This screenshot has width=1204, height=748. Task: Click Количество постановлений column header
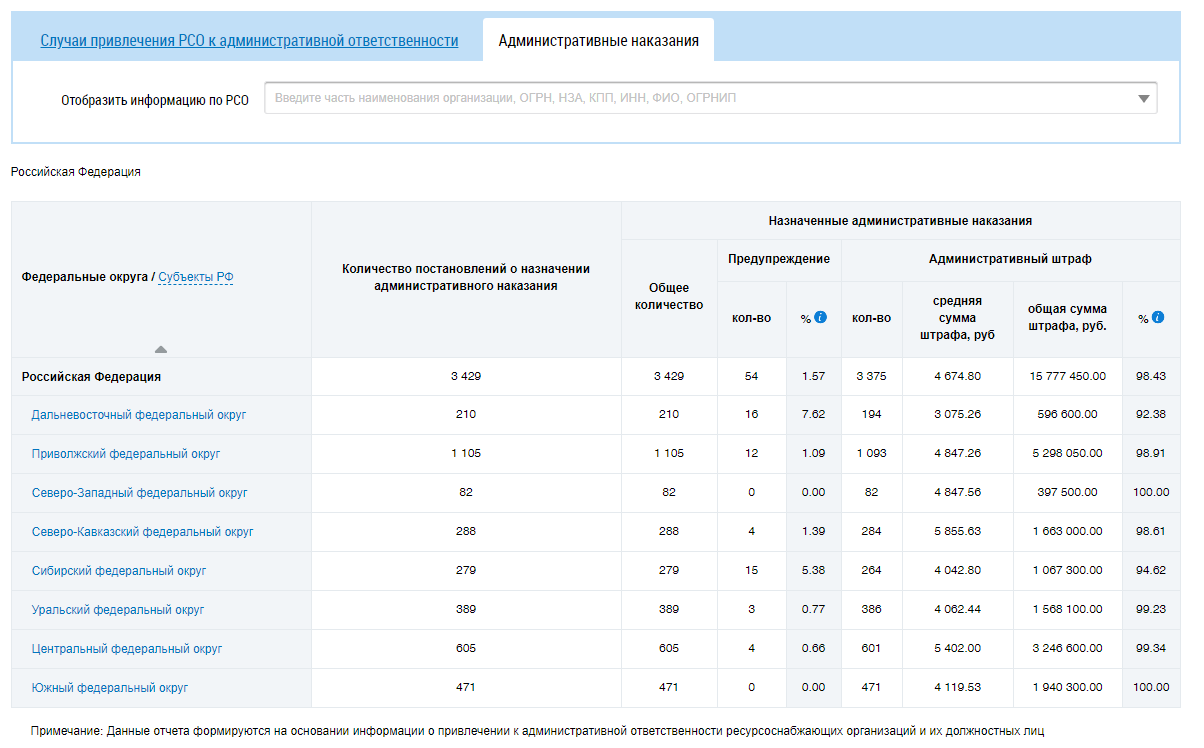[x=466, y=277]
